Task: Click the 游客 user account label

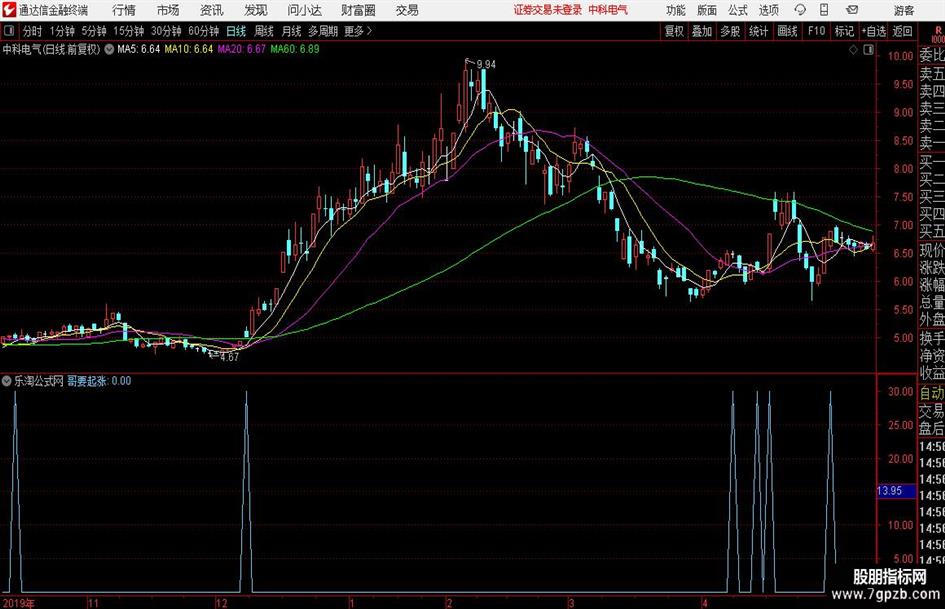Action: click(903, 10)
